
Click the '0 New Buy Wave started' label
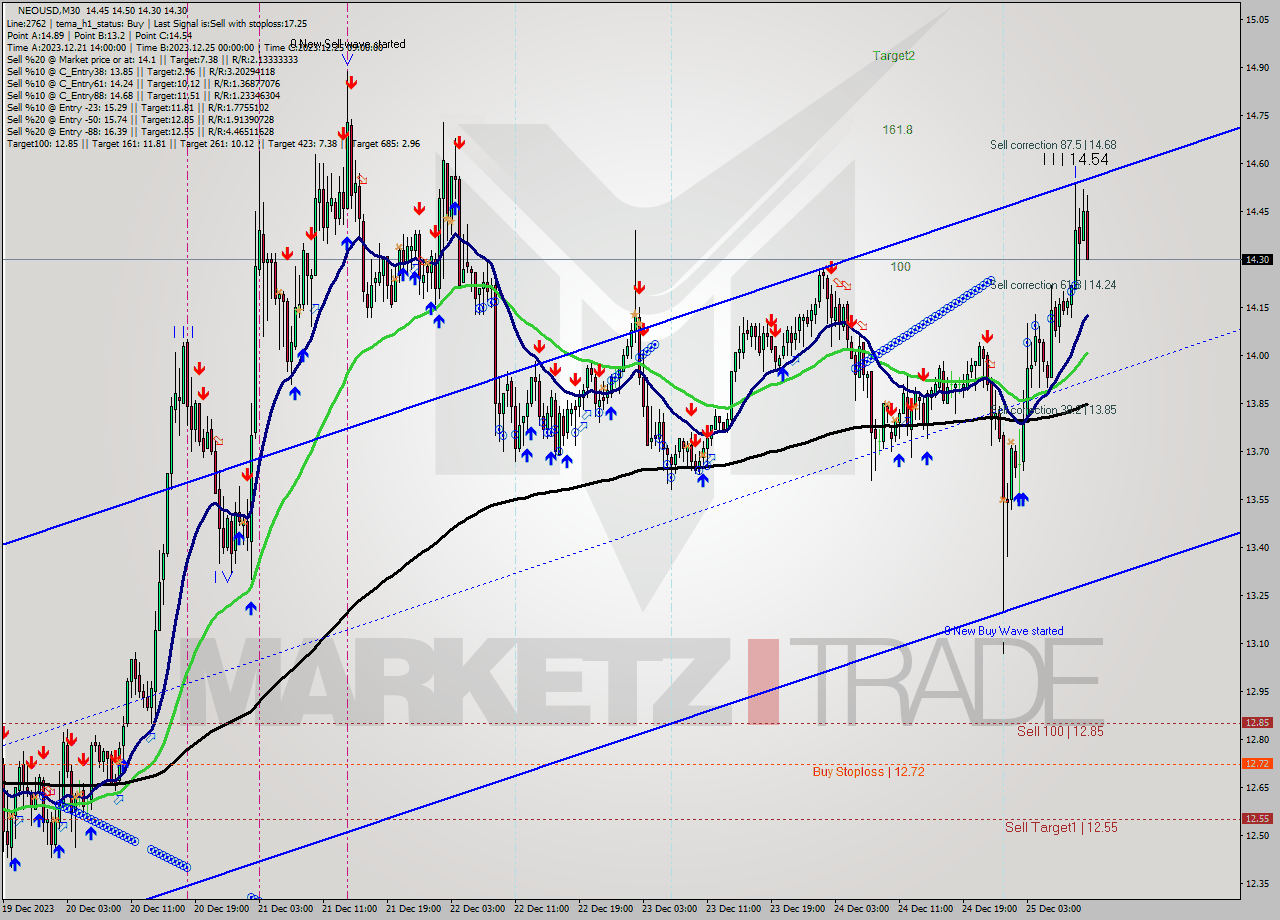point(1004,631)
